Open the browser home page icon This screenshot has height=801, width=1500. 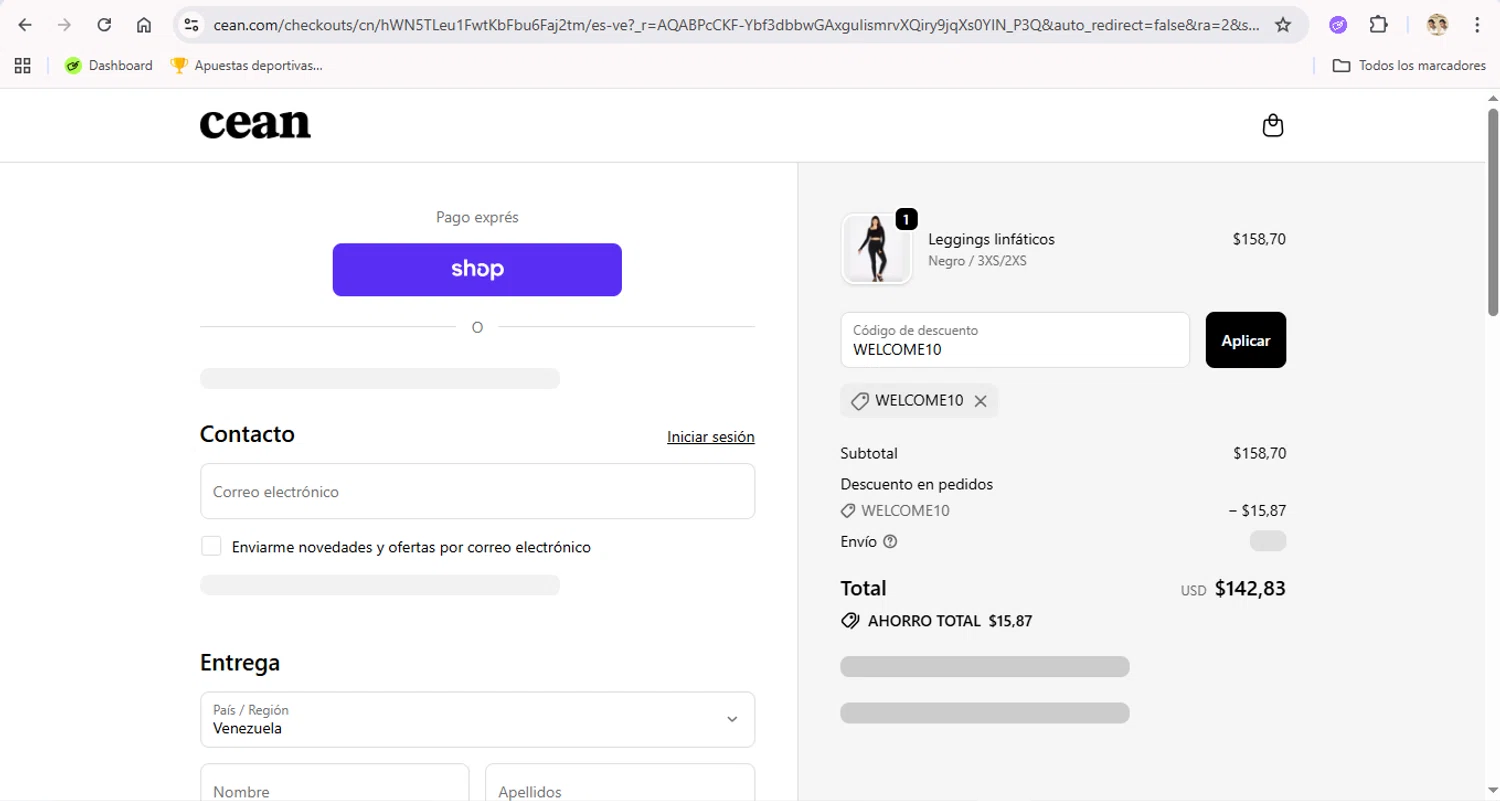[144, 25]
